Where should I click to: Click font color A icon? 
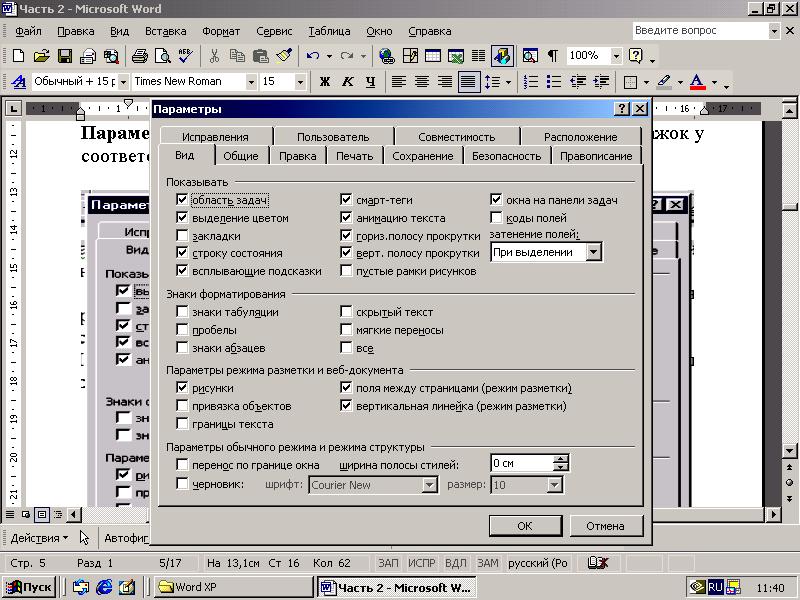pos(697,82)
